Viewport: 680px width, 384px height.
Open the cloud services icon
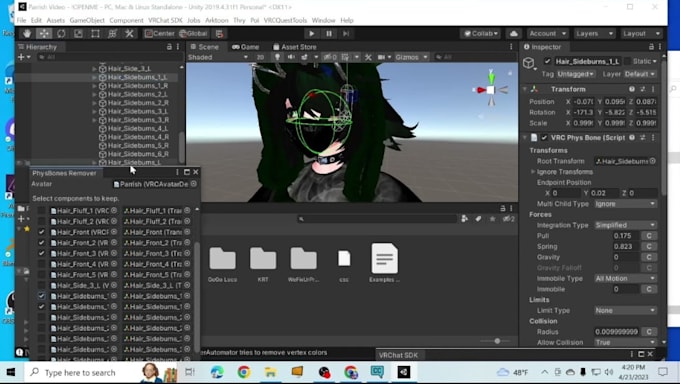[514, 33]
